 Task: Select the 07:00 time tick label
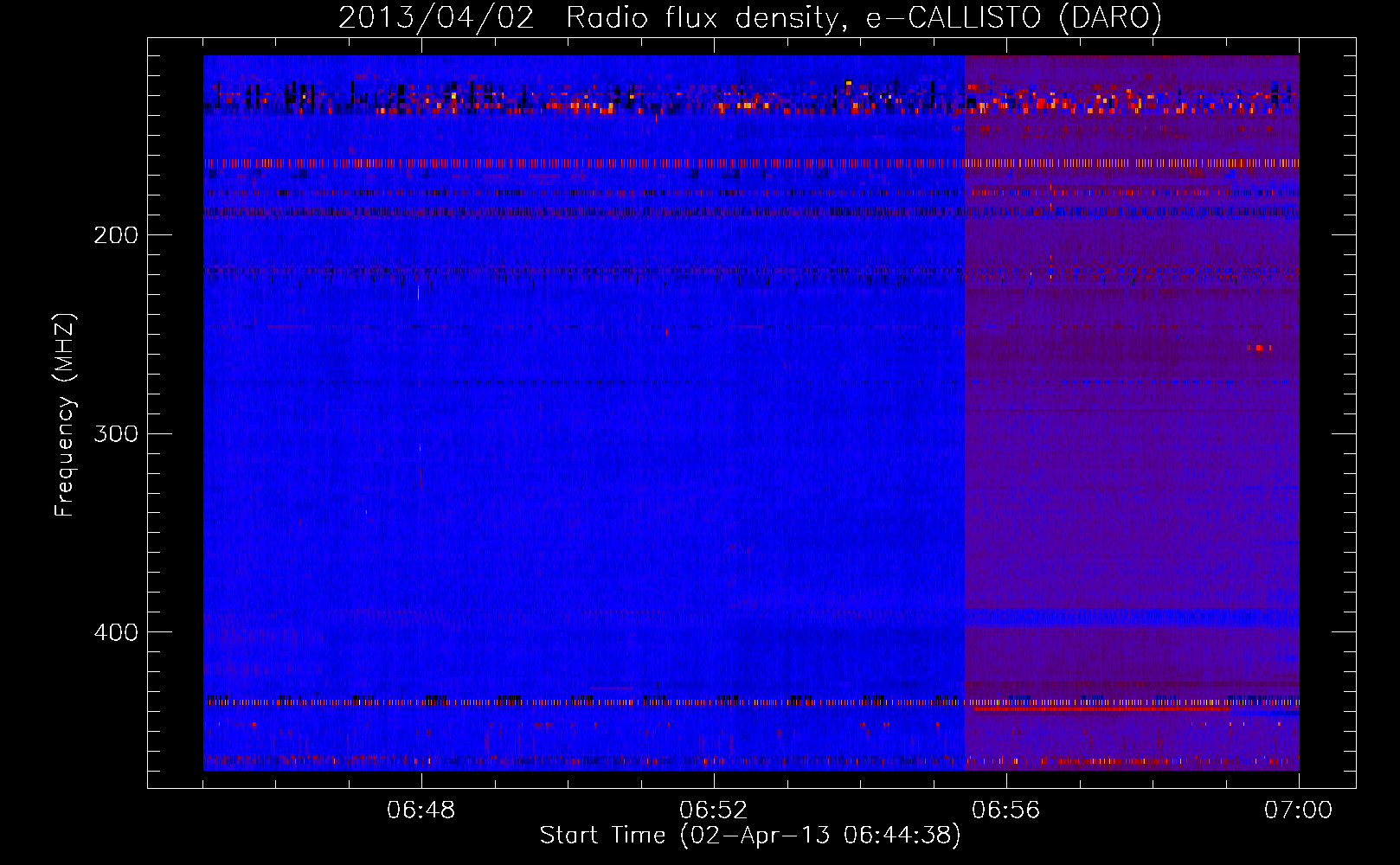1298,811
